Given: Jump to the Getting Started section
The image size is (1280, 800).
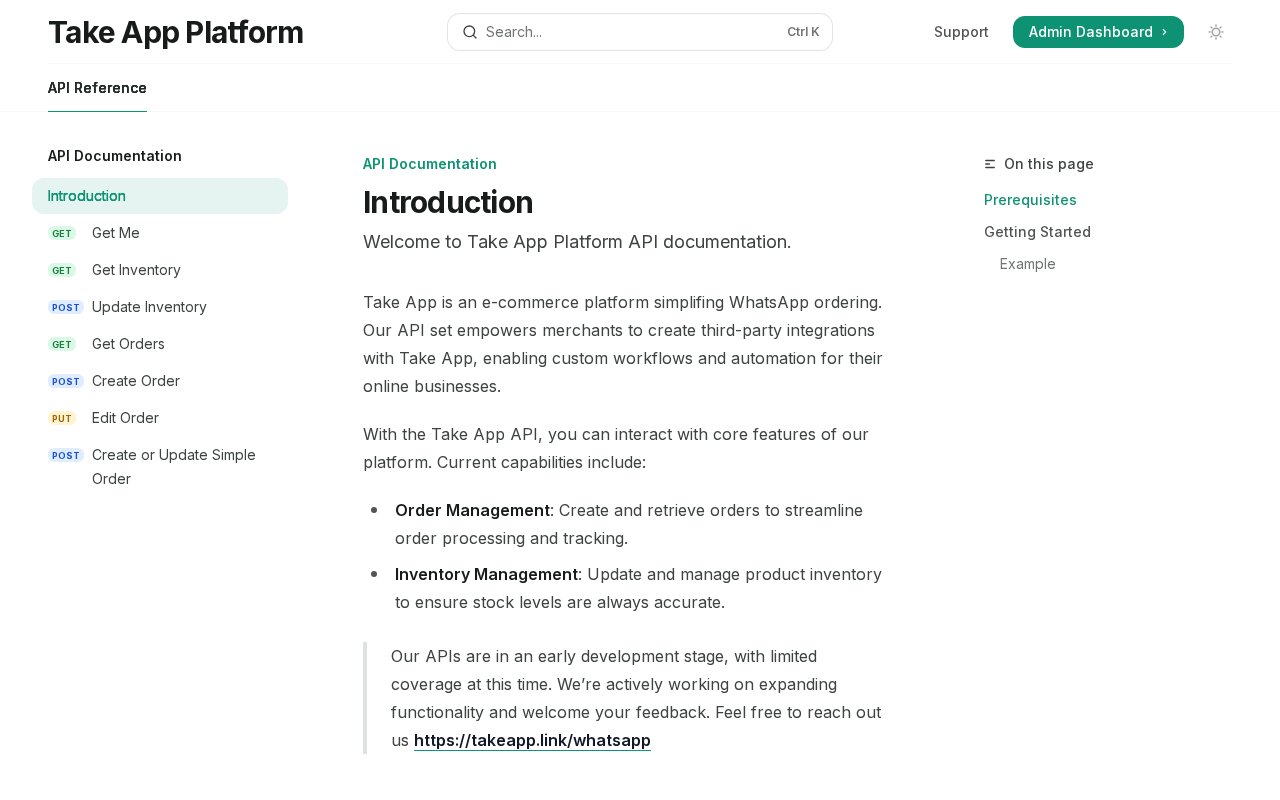Looking at the screenshot, I should point(1037,232).
